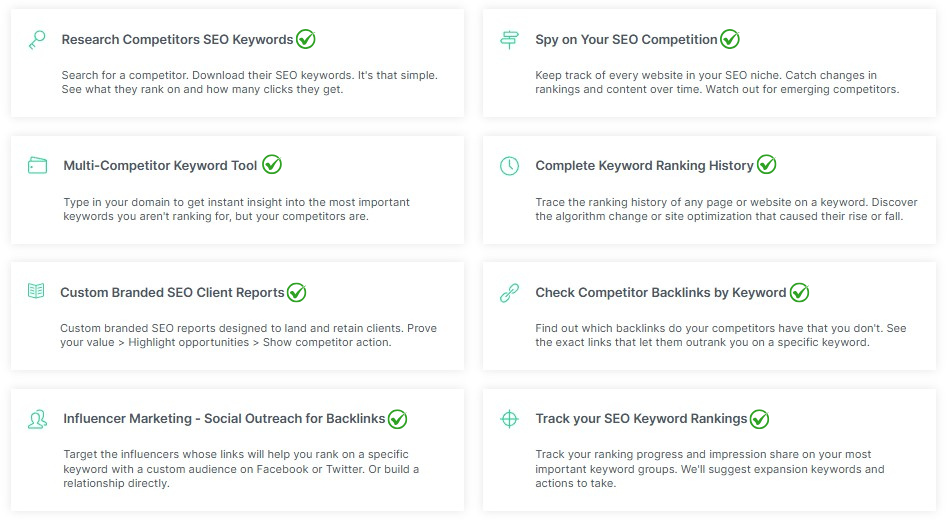Click the chain link icon beside Check Competitor Backlinks
The height and width of the screenshot is (522, 948).
(x=509, y=293)
